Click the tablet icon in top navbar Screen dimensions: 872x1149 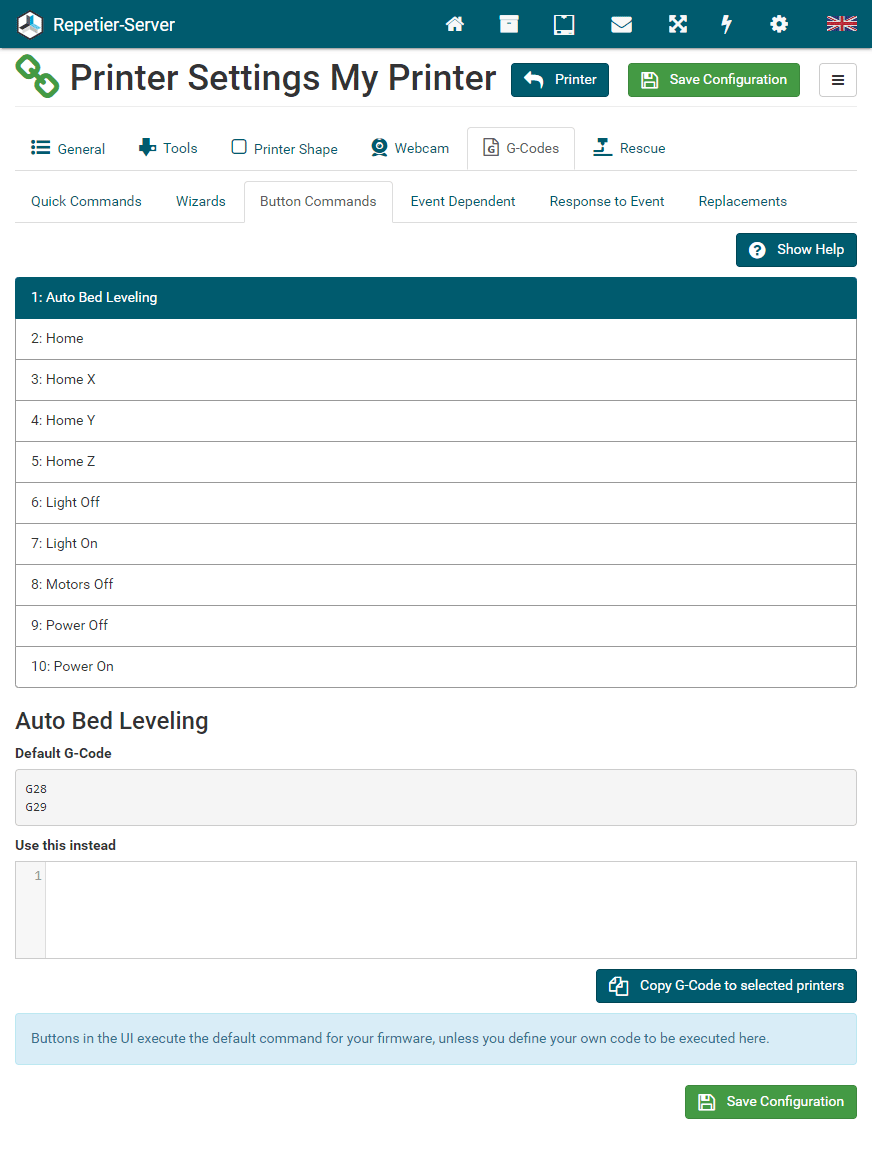pyautogui.click(x=564, y=24)
